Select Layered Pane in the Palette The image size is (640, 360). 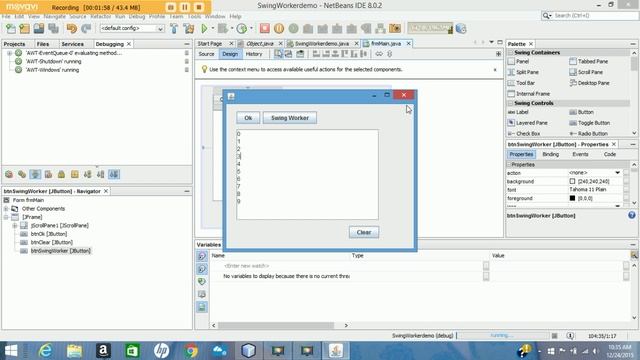click(528, 122)
